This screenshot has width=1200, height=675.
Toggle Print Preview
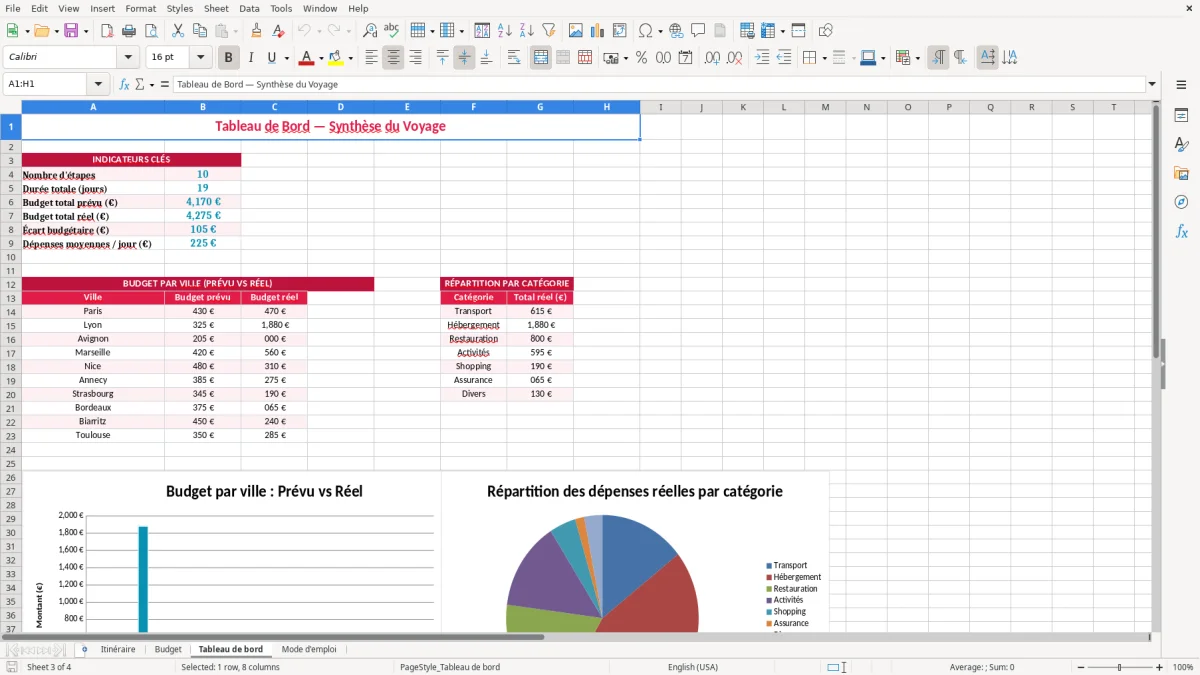(x=151, y=31)
